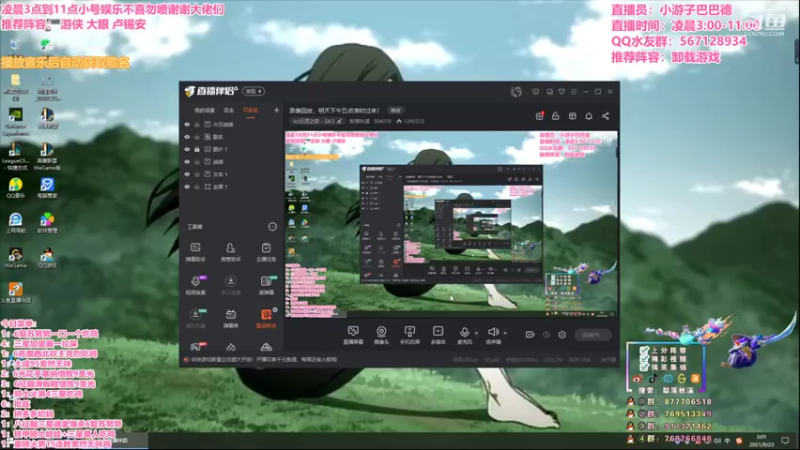Add 直播屏幕 screen capture source
This screenshot has height=450, width=800.
coord(353,335)
